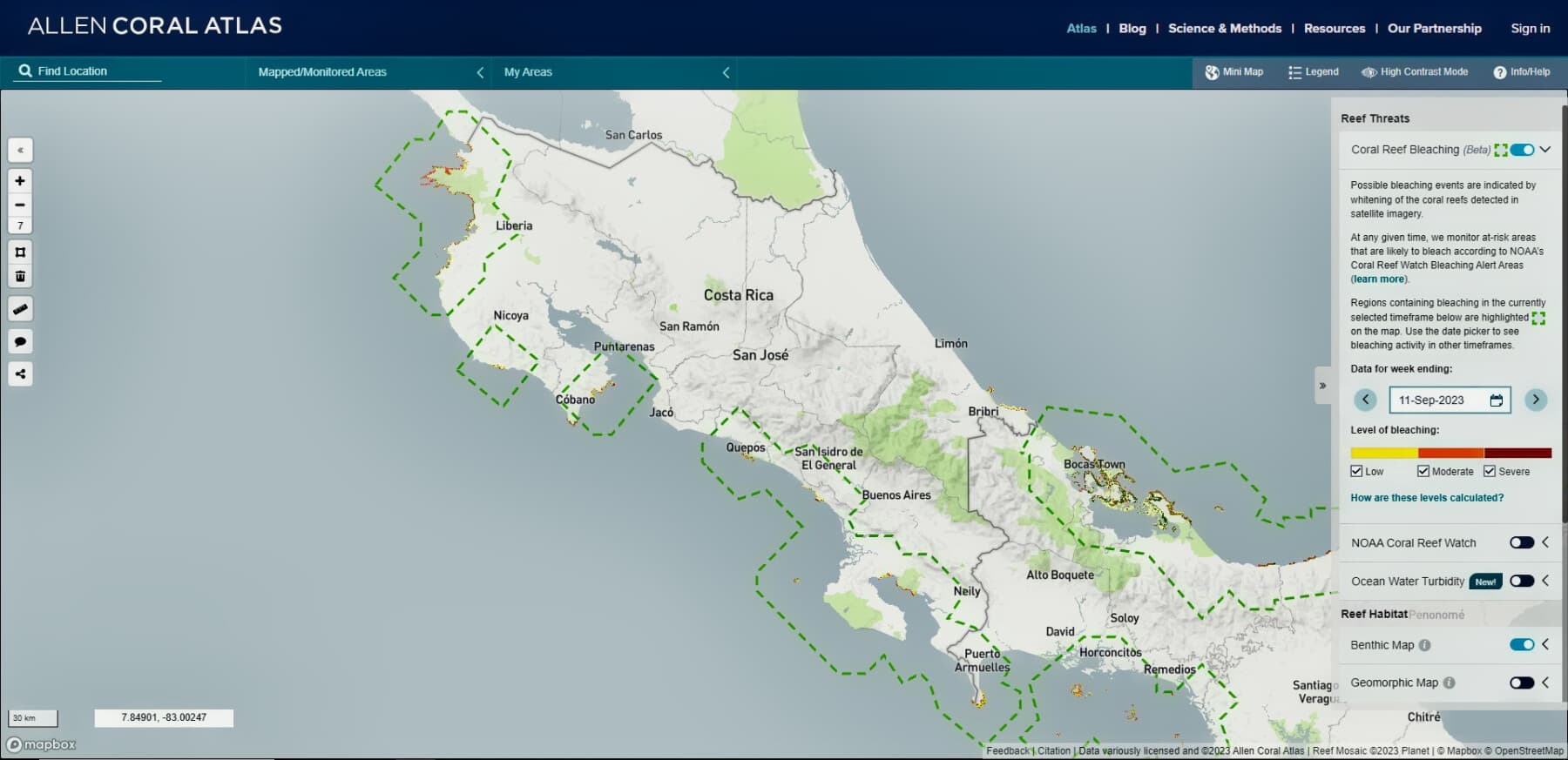Image resolution: width=1568 pixels, height=760 pixels.
Task: Open Our Partnership page
Action: (1435, 29)
